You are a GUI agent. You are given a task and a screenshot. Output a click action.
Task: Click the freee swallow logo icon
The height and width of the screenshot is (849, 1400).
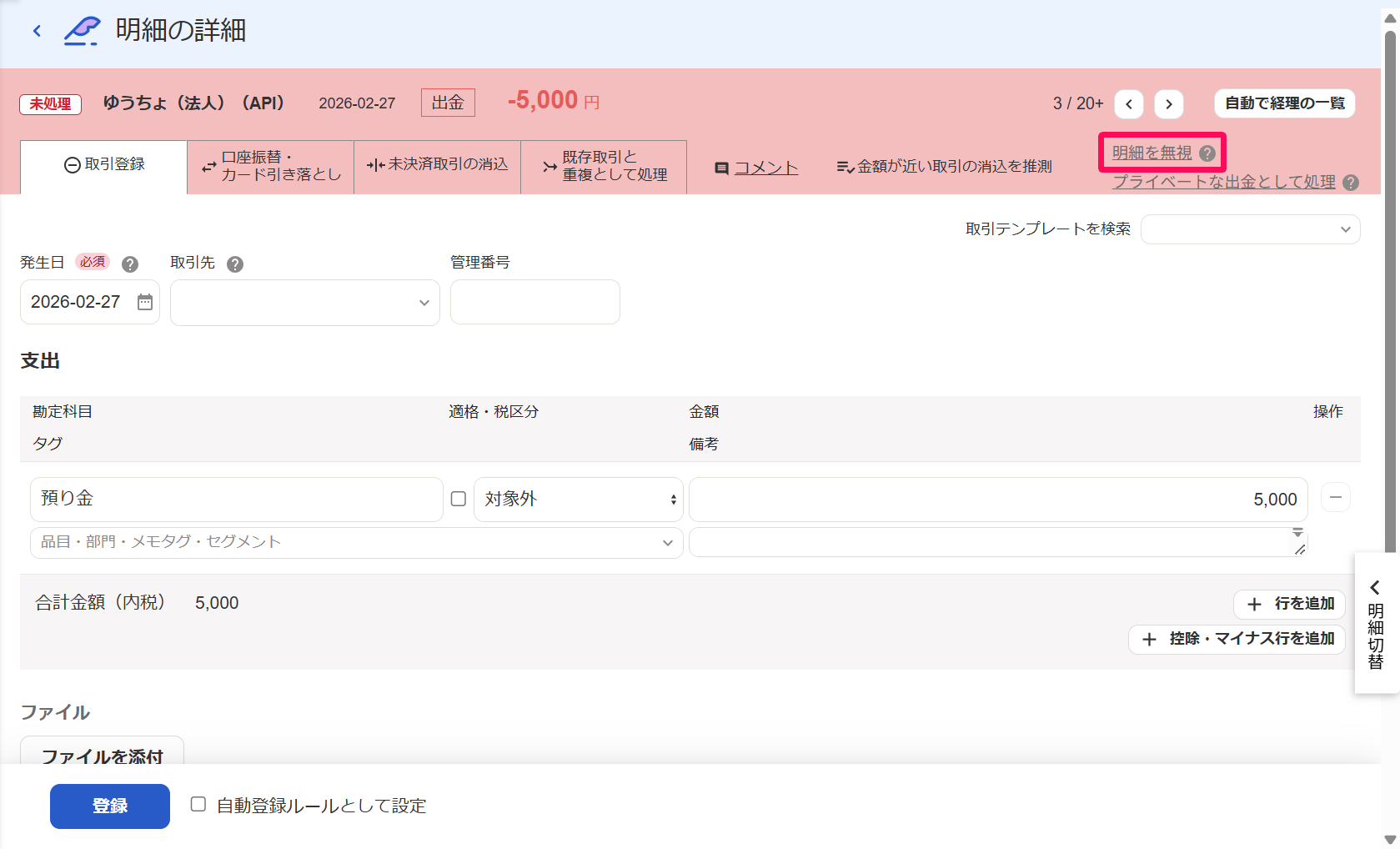coord(83,31)
